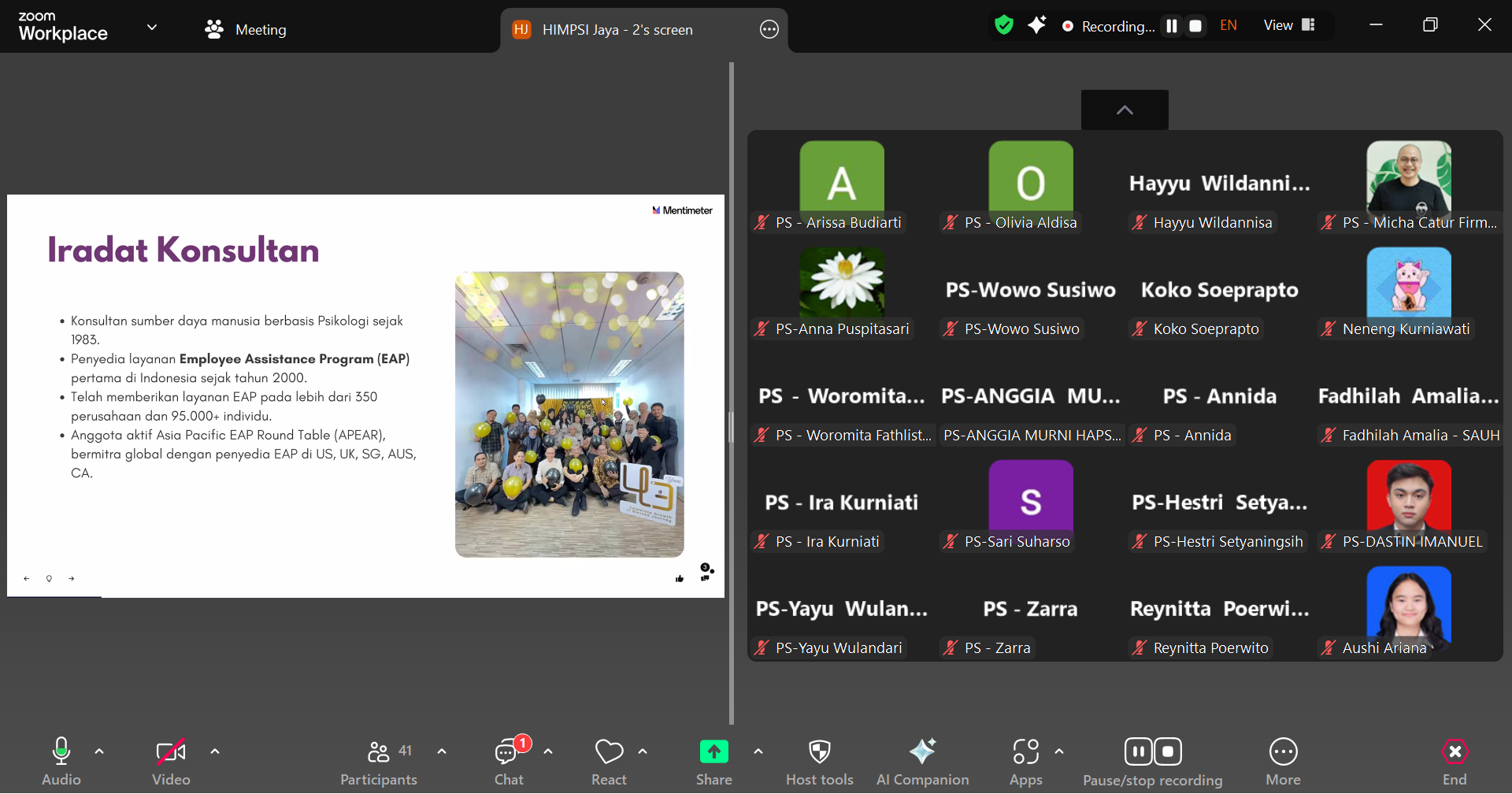This screenshot has width=1512, height=794.
Task: Stop recording in bottom toolbar
Action: pos(1168,751)
